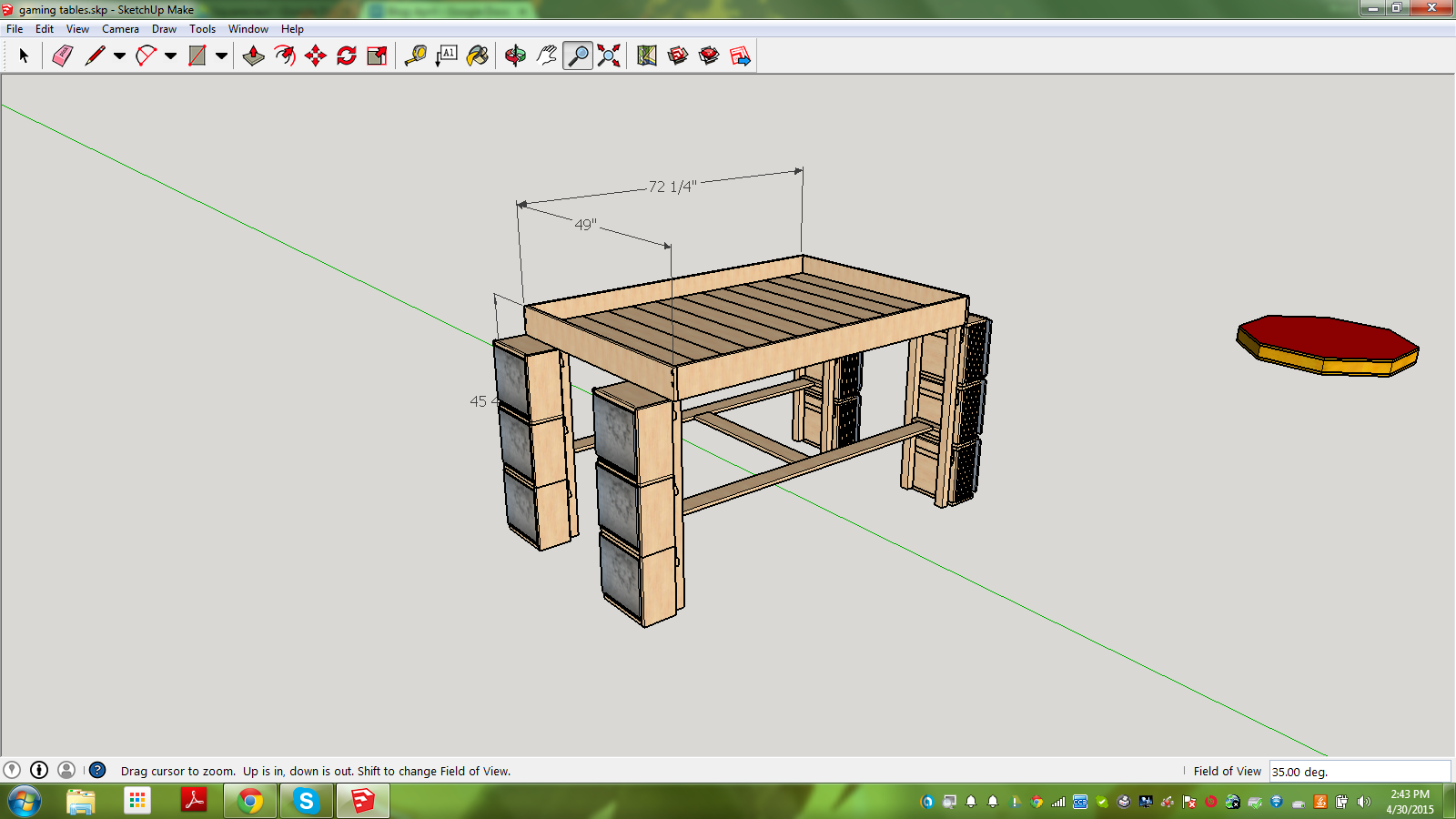Open Google Chrome from the taskbar
Viewport: 1456px width, 819px height.
pyautogui.click(x=250, y=801)
